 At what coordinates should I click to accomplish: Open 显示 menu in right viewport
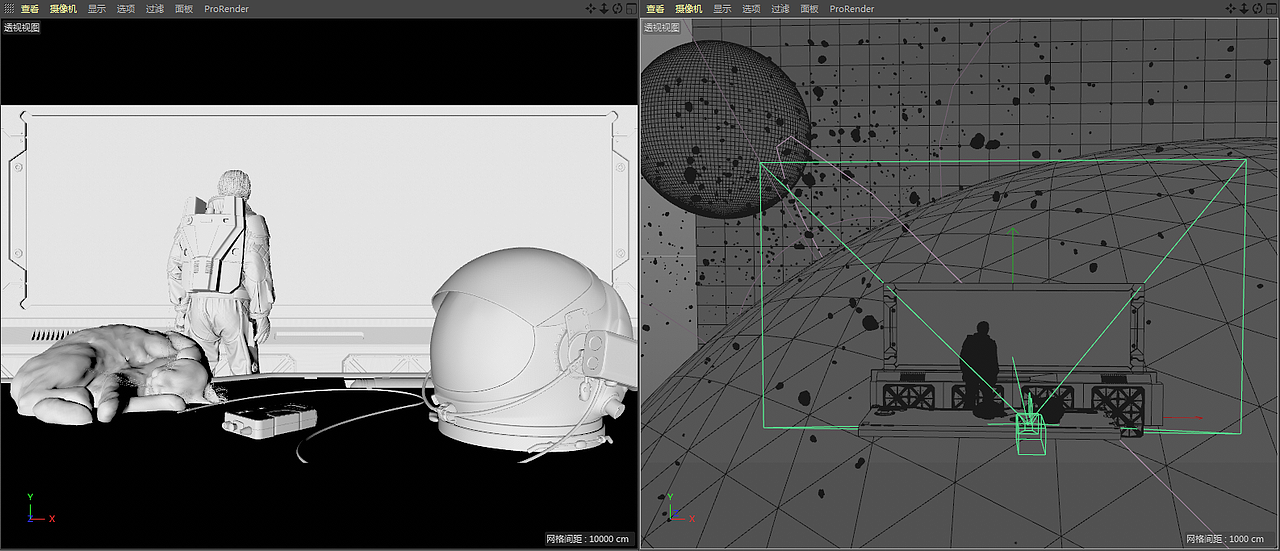[x=722, y=8]
